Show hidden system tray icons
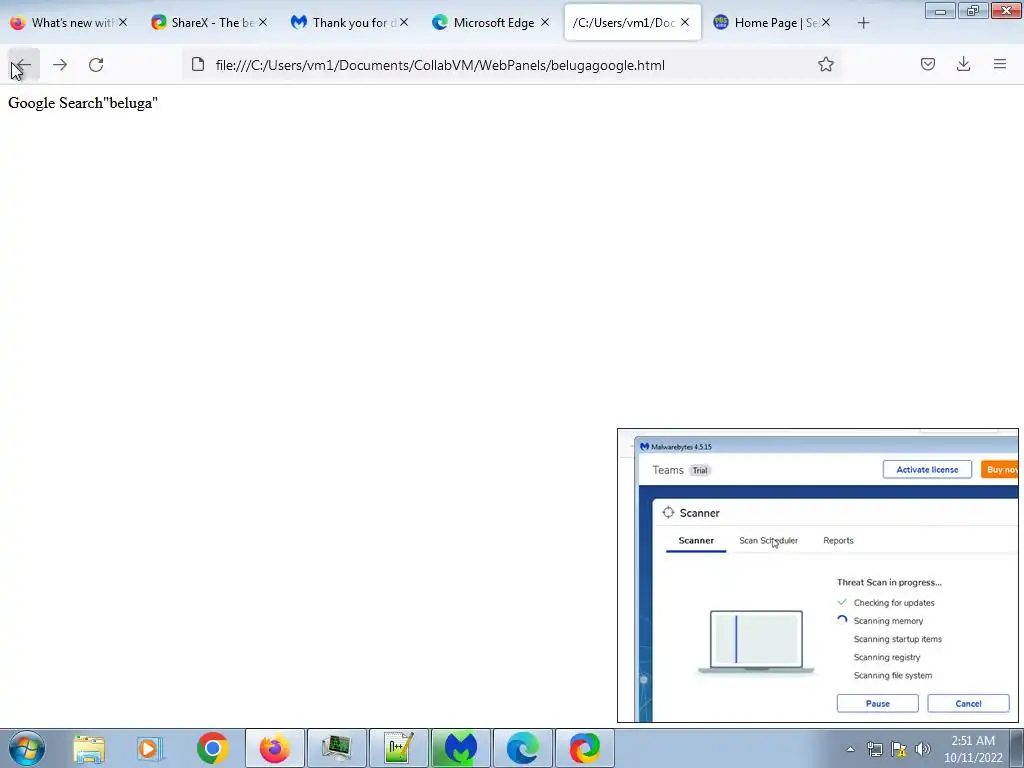This screenshot has height=768, width=1024. click(x=850, y=749)
